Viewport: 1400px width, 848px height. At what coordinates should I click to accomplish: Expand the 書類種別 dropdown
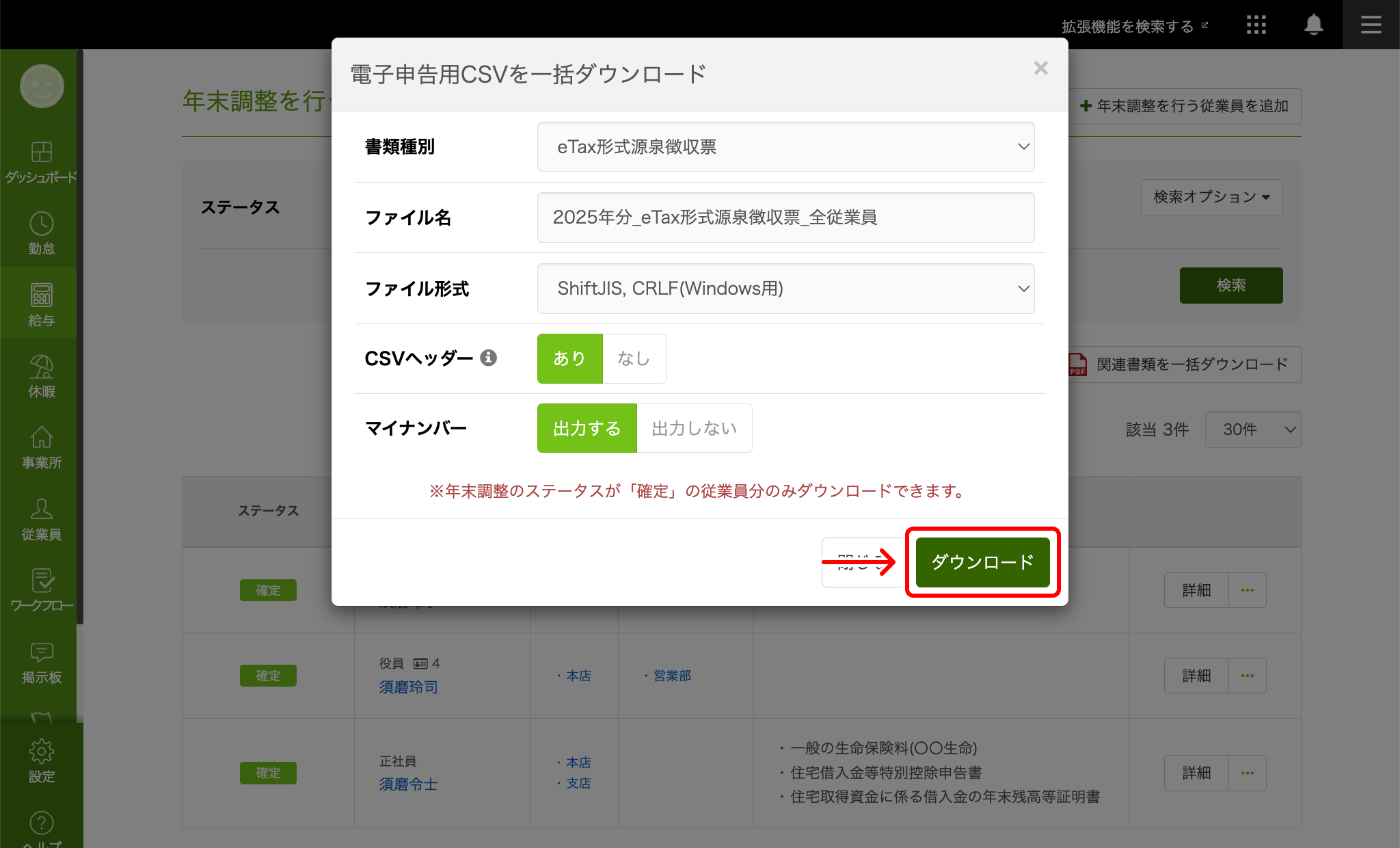[x=785, y=147]
